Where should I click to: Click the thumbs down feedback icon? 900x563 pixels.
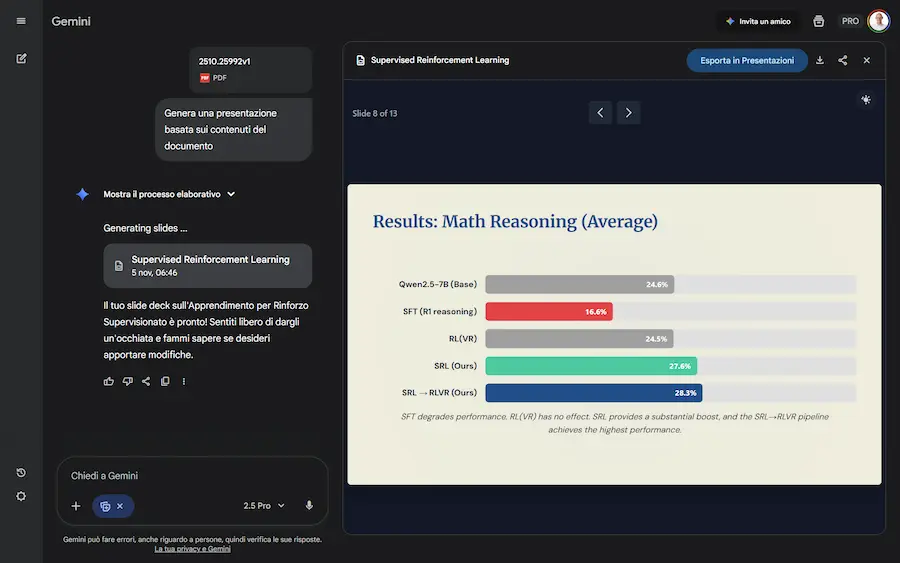tap(127, 381)
